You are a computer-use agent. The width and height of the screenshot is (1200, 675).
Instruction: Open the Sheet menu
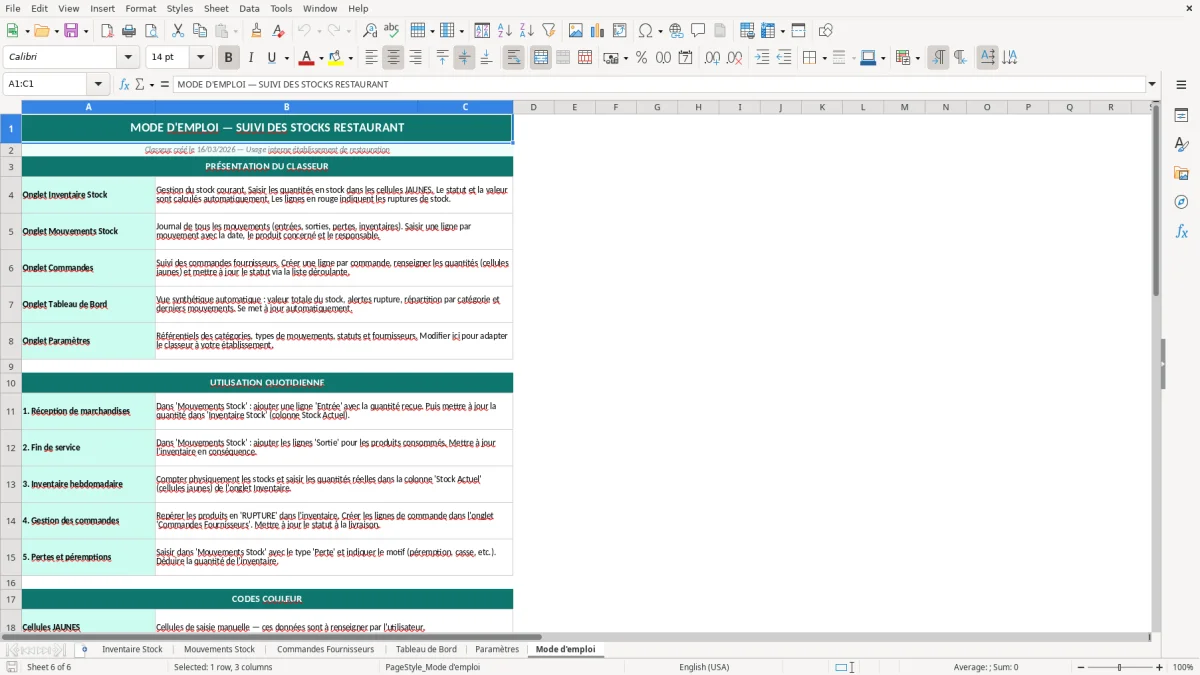pyautogui.click(x=216, y=8)
